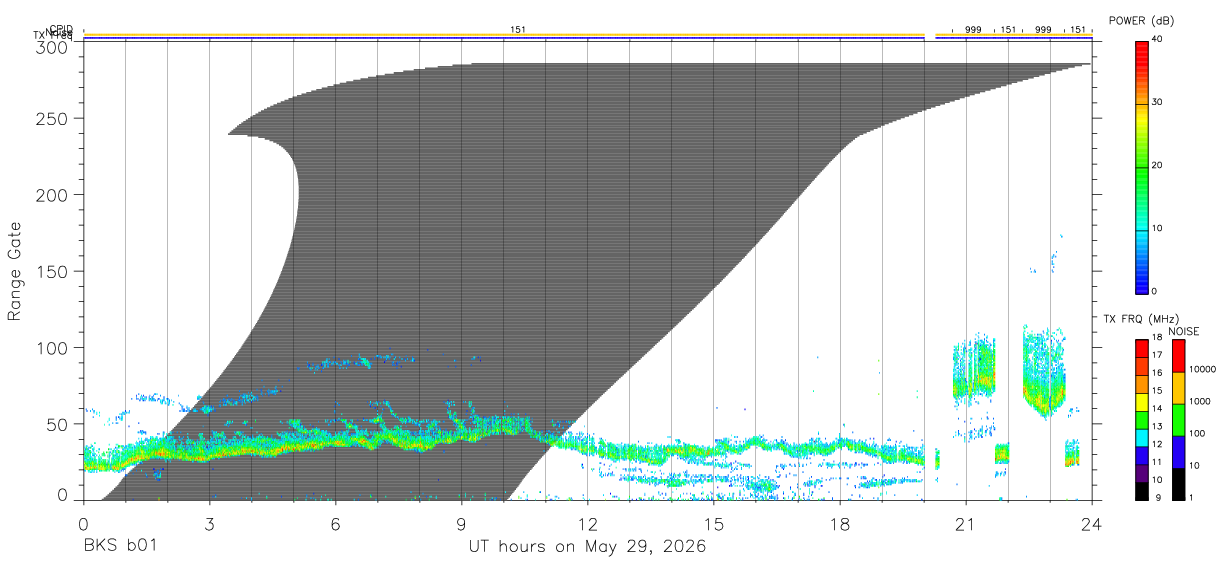
Task: Click the backscatter cluster between 21 and 22 UT
Action: [974, 370]
